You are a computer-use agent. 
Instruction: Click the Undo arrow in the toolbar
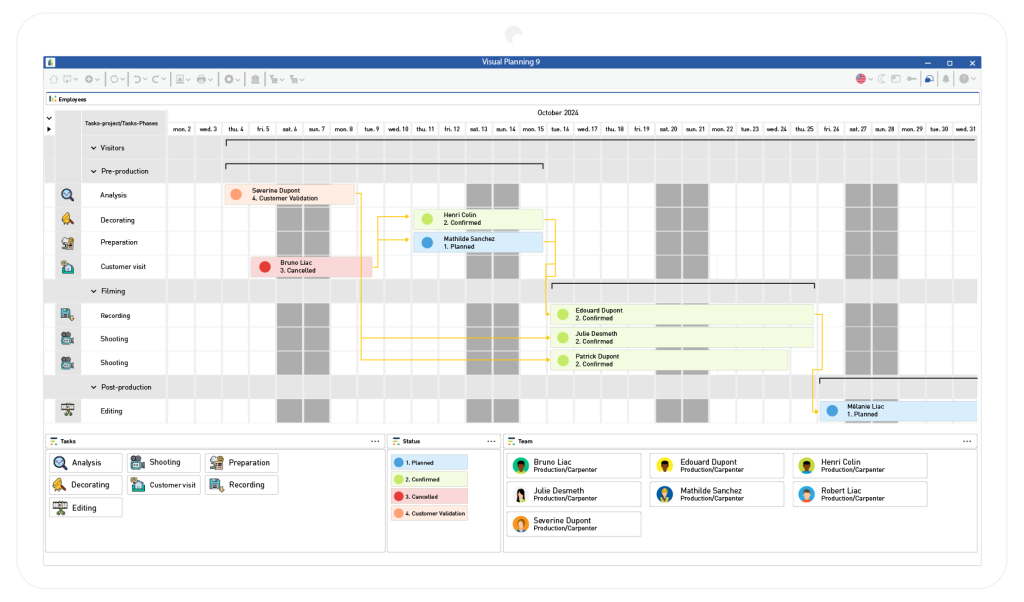pos(137,79)
